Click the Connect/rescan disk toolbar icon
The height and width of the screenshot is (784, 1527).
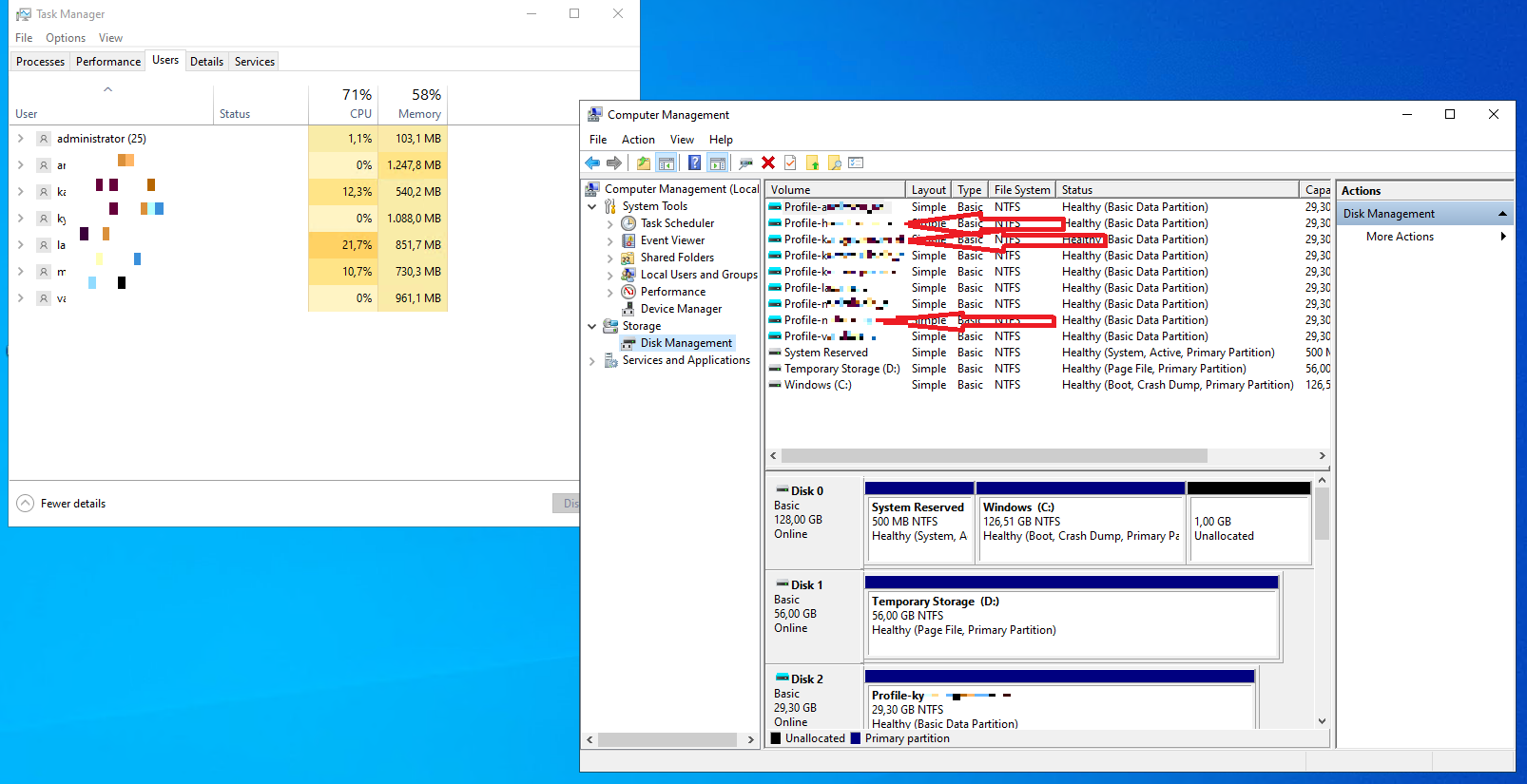746,163
